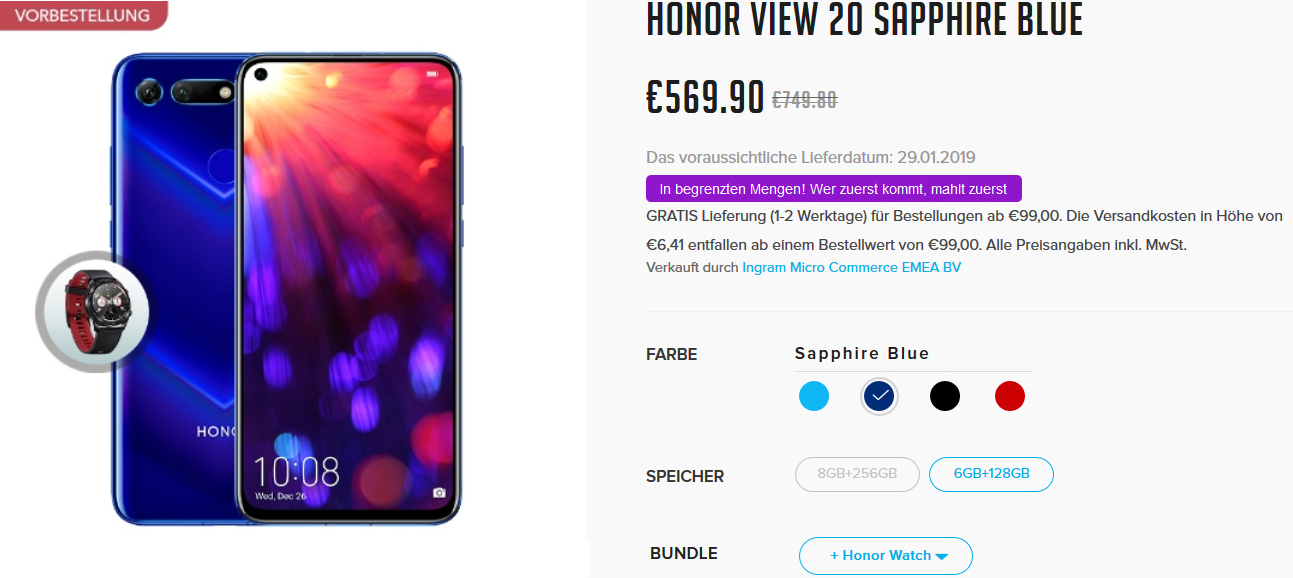
Task: Open the Ingram Micro Commerce EMEA BV link
Action: click(851, 268)
